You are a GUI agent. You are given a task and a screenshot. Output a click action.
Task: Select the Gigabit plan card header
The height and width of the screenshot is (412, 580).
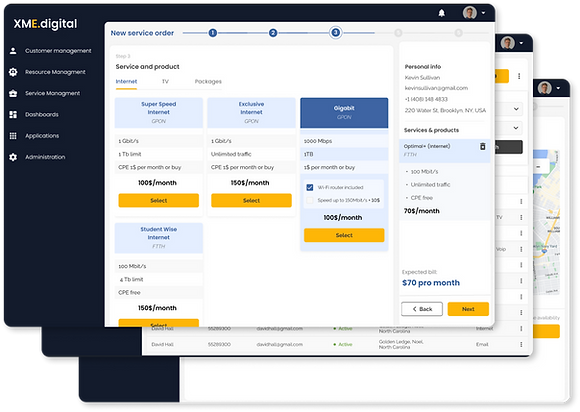coord(344,112)
